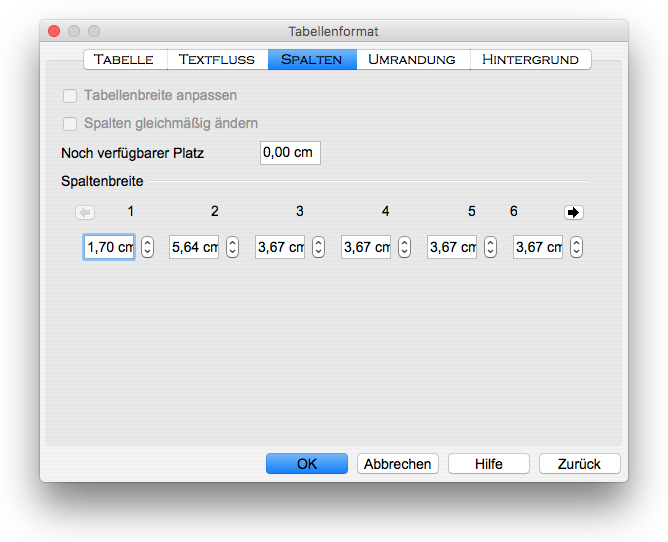Click the column 2 width stepper
This screenshot has height=542, width=668.
232,247
